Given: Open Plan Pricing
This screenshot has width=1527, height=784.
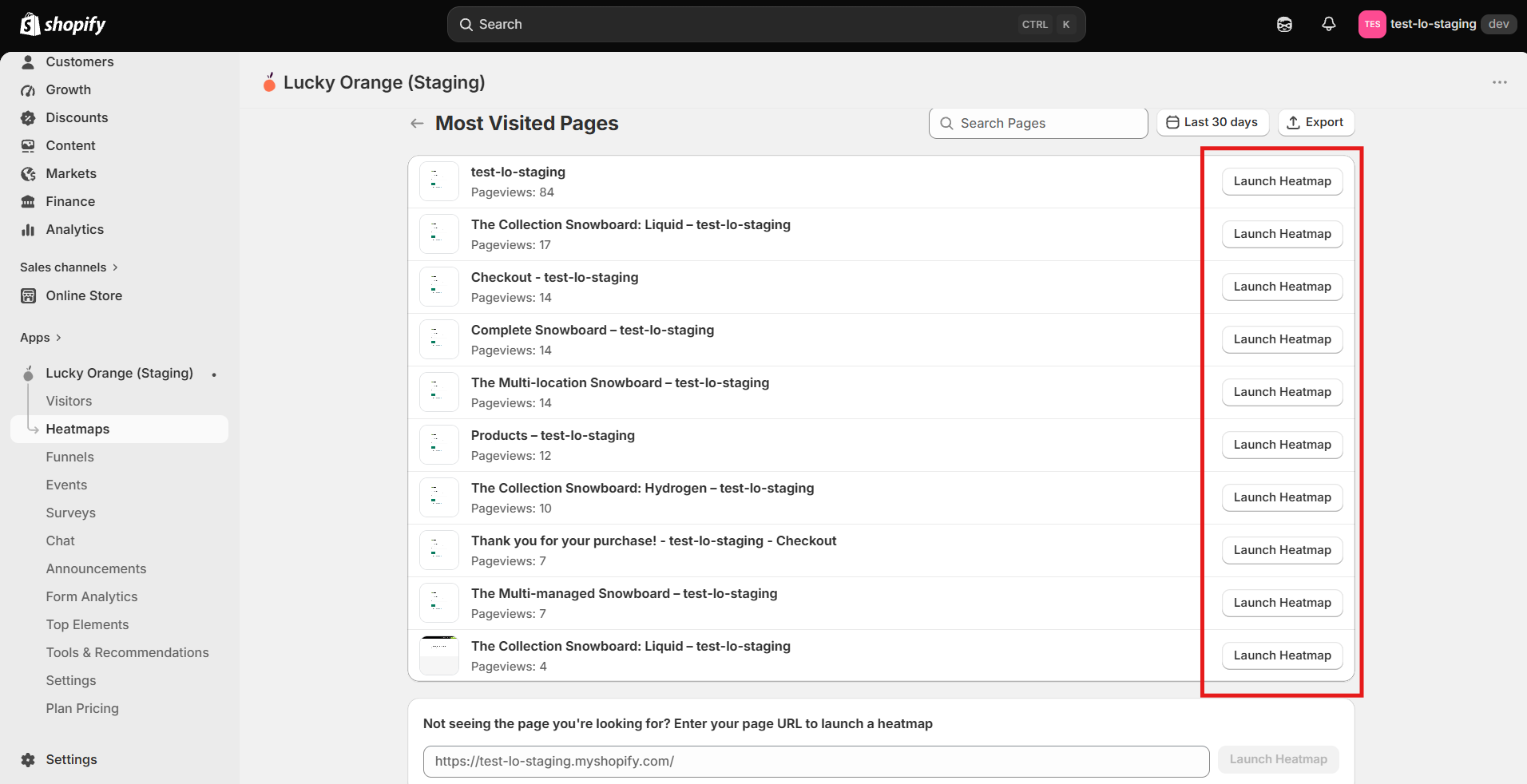Looking at the screenshot, I should 81,708.
